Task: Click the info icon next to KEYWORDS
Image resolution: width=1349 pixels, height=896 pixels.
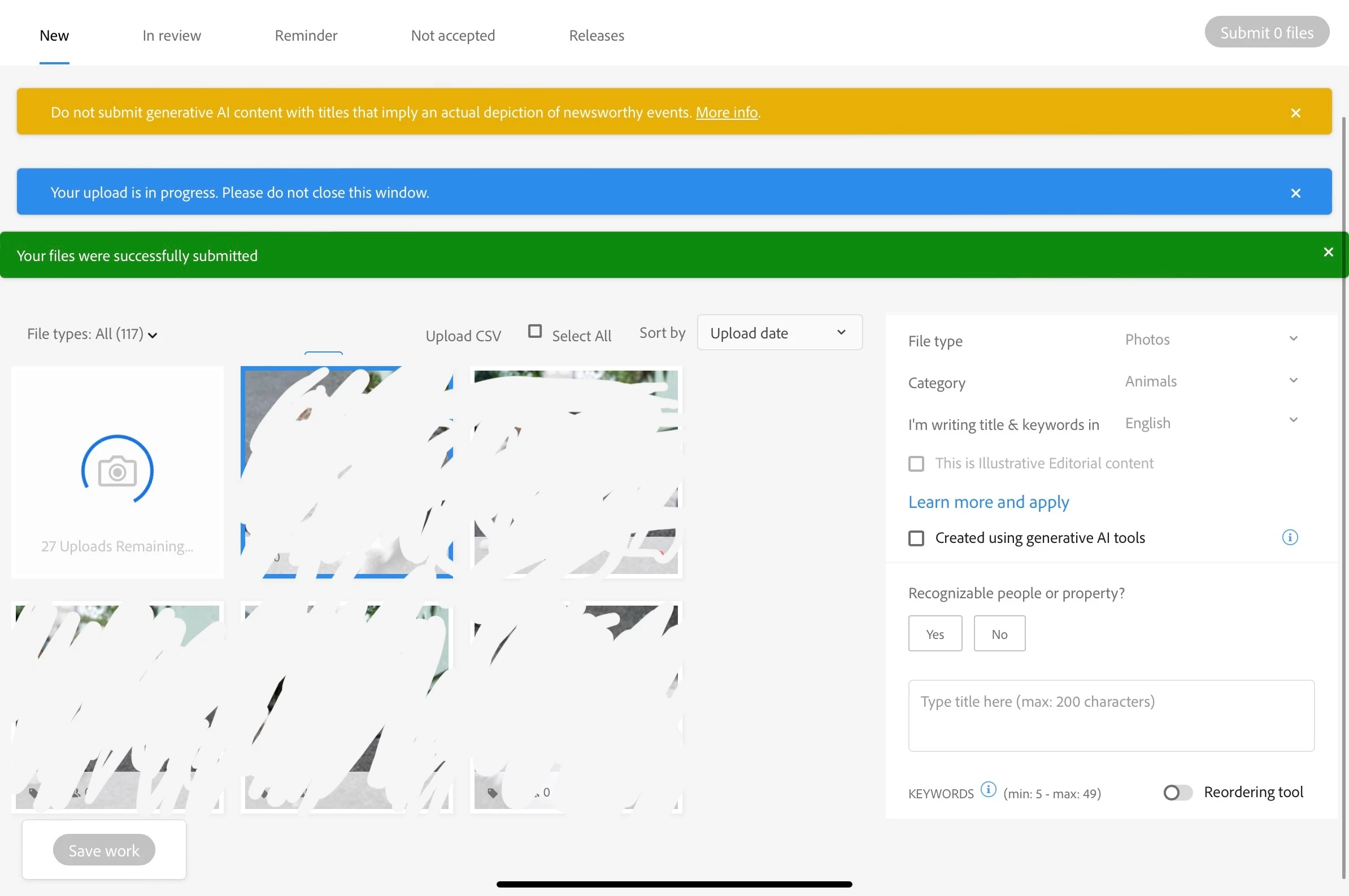Action: (988, 790)
